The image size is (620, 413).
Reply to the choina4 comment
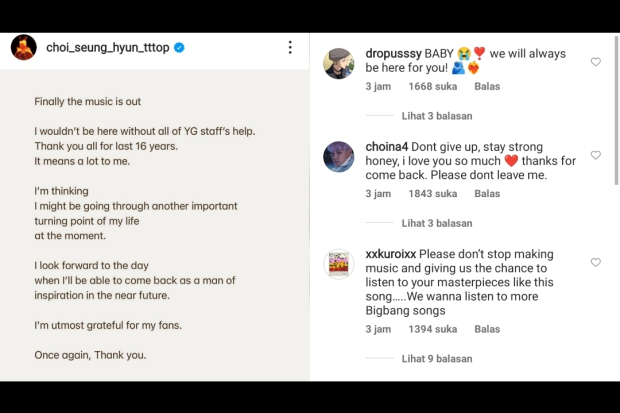pos(487,194)
